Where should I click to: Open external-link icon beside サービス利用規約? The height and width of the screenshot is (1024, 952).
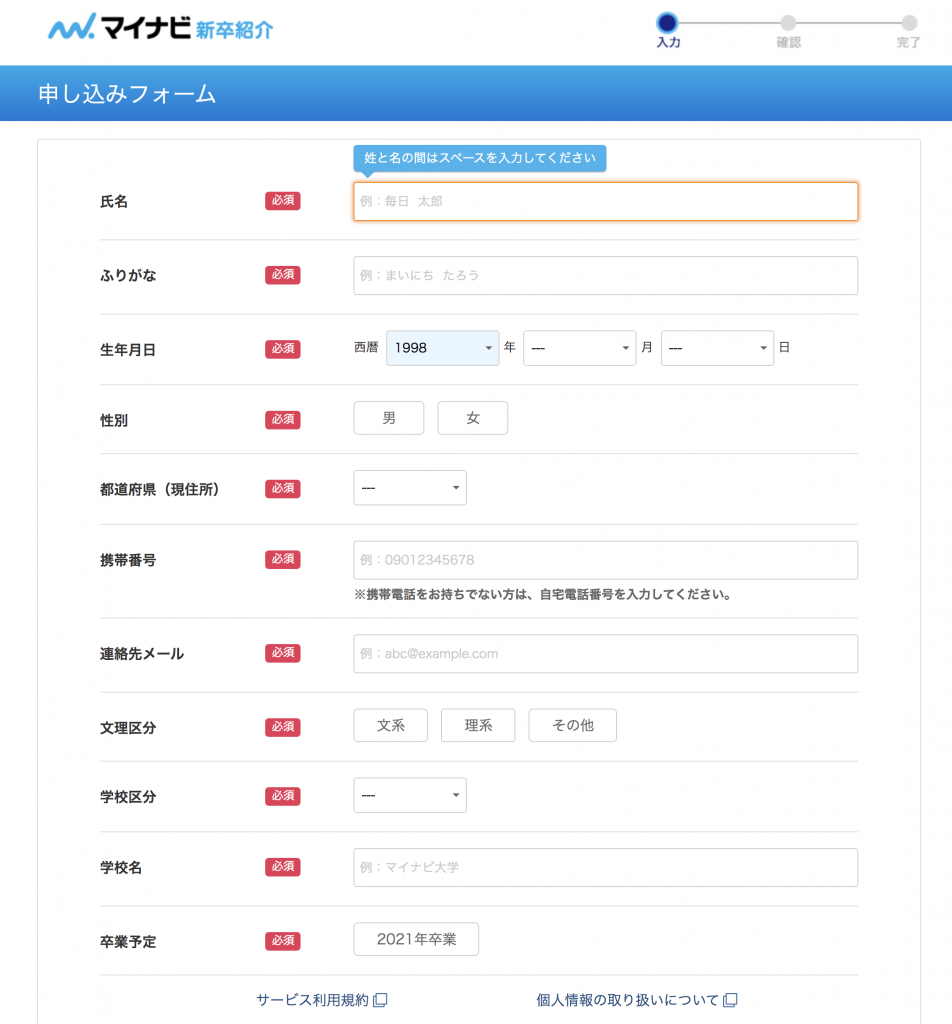(x=380, y=1000)
